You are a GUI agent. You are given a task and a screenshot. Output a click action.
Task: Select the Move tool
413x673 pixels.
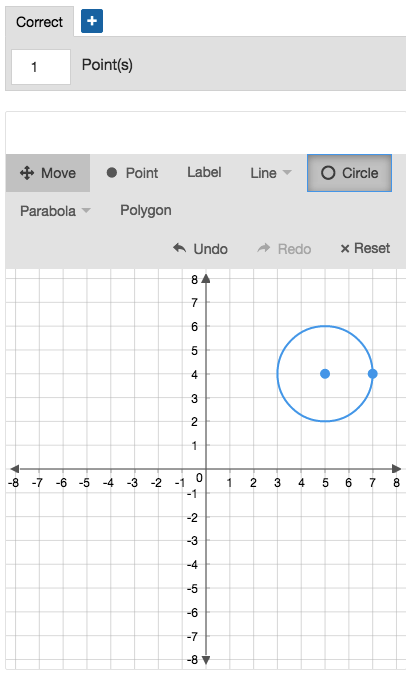pos(48,173)
